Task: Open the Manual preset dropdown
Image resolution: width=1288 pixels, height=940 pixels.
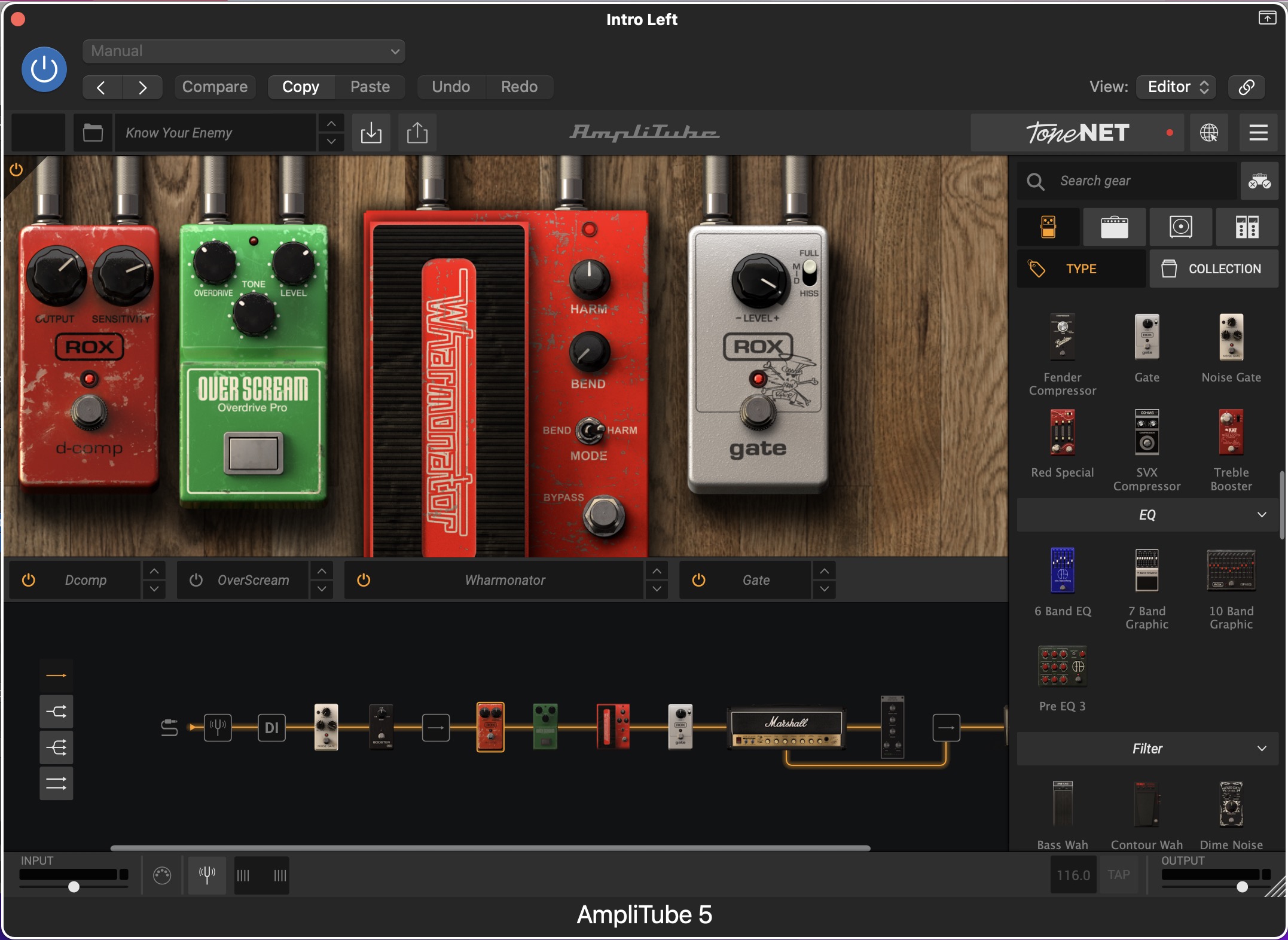Action: point(244,51)
